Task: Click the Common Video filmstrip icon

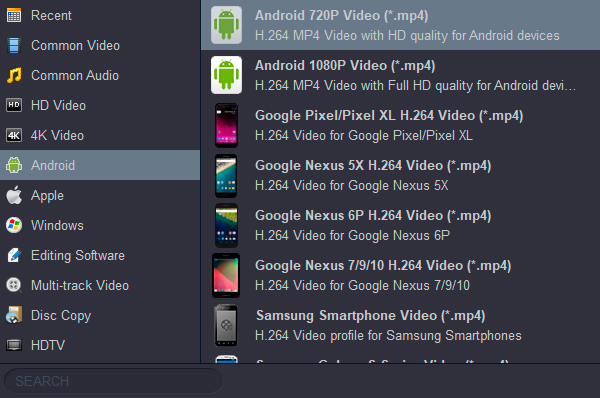Action: [x=14, y=46]
